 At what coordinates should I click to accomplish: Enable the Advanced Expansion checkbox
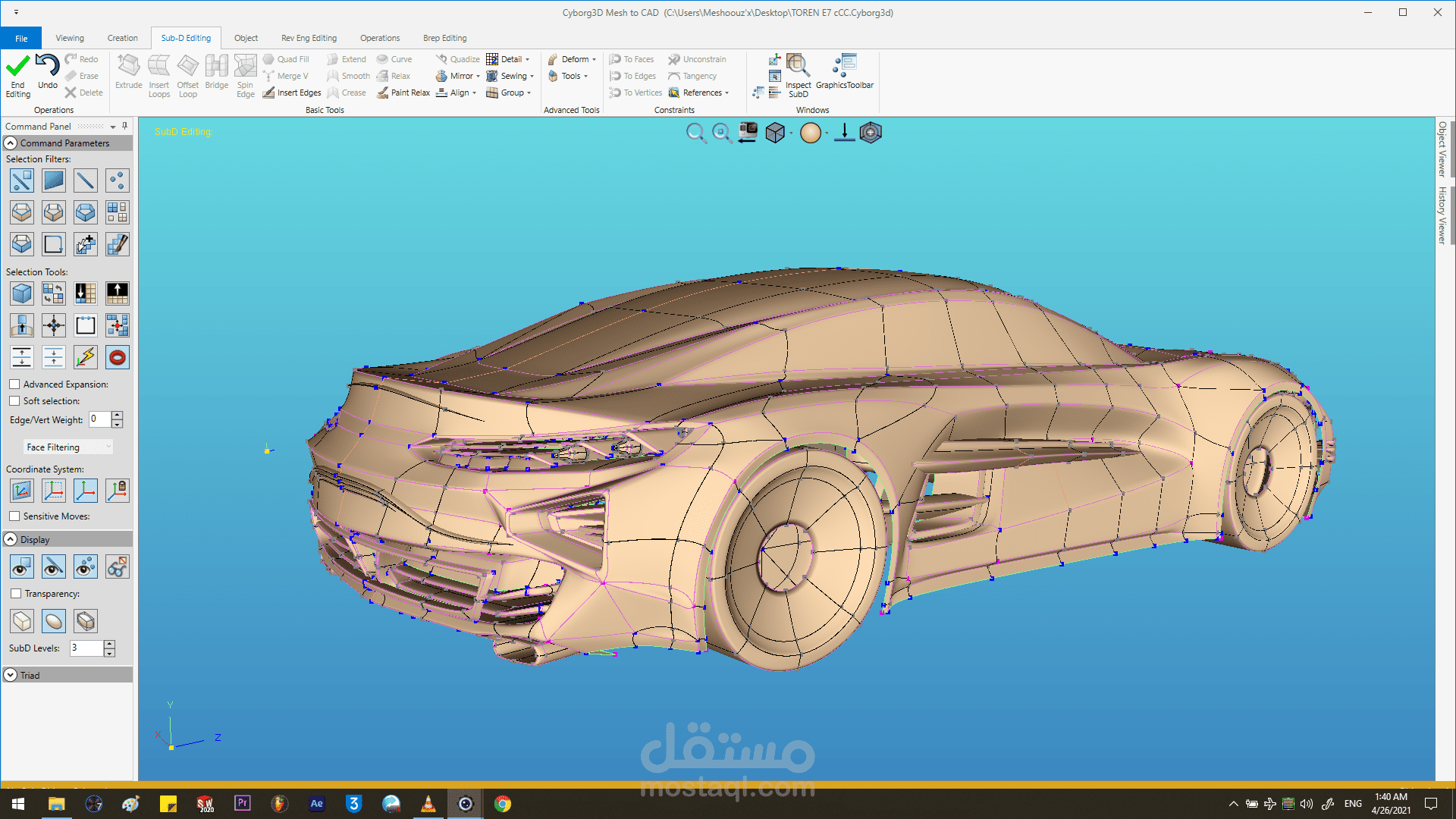(14, 384)
